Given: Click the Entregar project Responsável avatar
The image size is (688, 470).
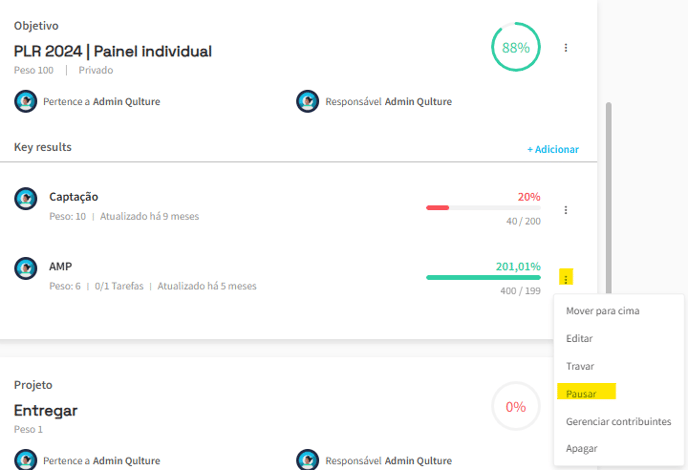Looking at the screenshot, I should (308, 460).
